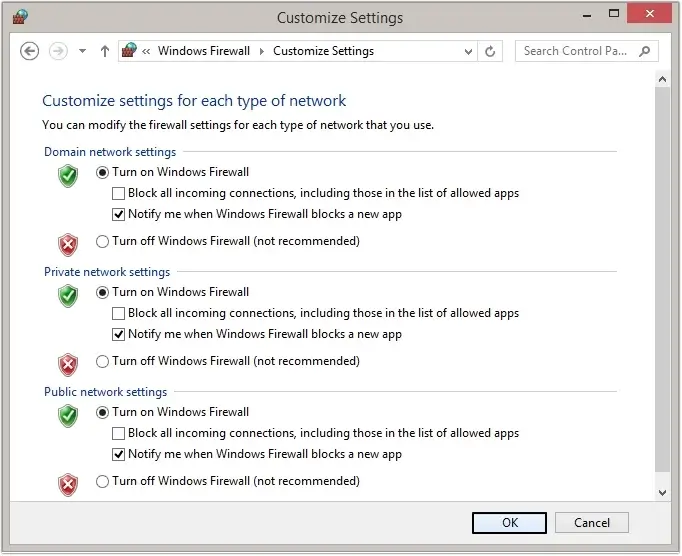Click the Public network settings heading
This screenshot has width=682, height=556.
105,392
